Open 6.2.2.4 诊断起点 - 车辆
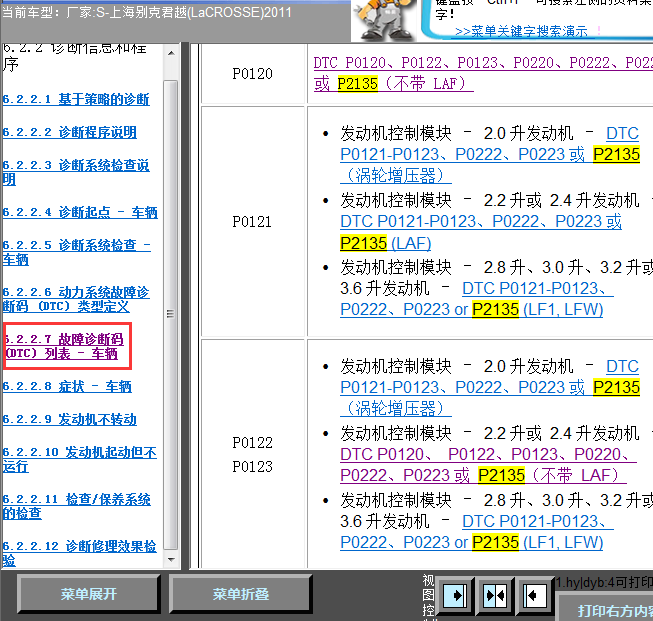The width and height of the screenshot is (653, 621). pyautogui.click(x=80, y=212)
